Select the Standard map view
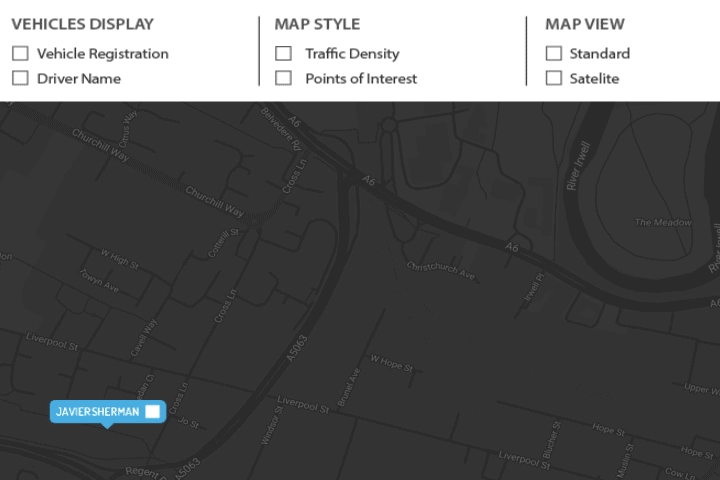The height and width of the screenshot is (480, 720). (x=553, y=54)
